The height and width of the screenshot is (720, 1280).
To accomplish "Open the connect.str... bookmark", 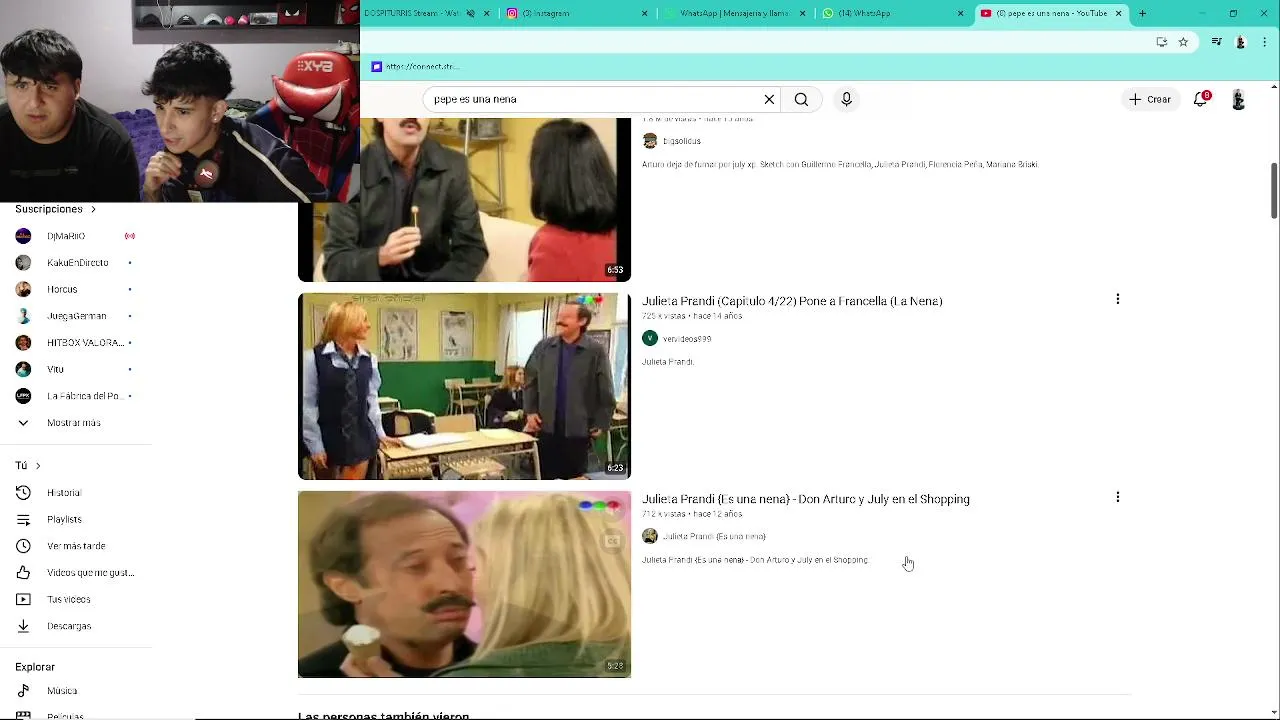I will click(x=415, y=67).
